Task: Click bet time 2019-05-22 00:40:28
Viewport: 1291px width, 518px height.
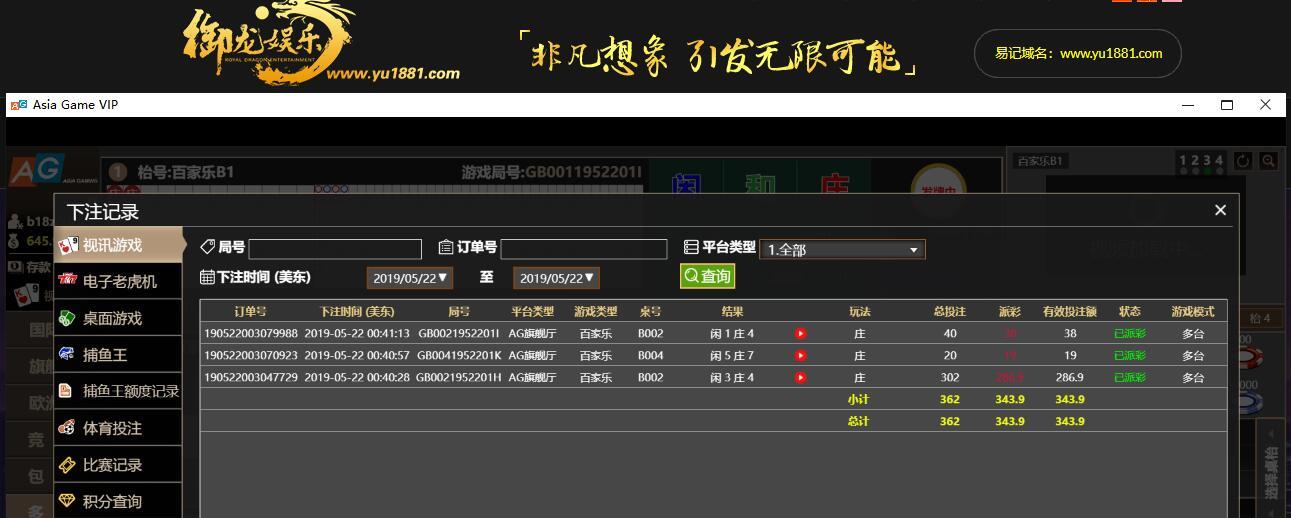Action: coord(357,377)
